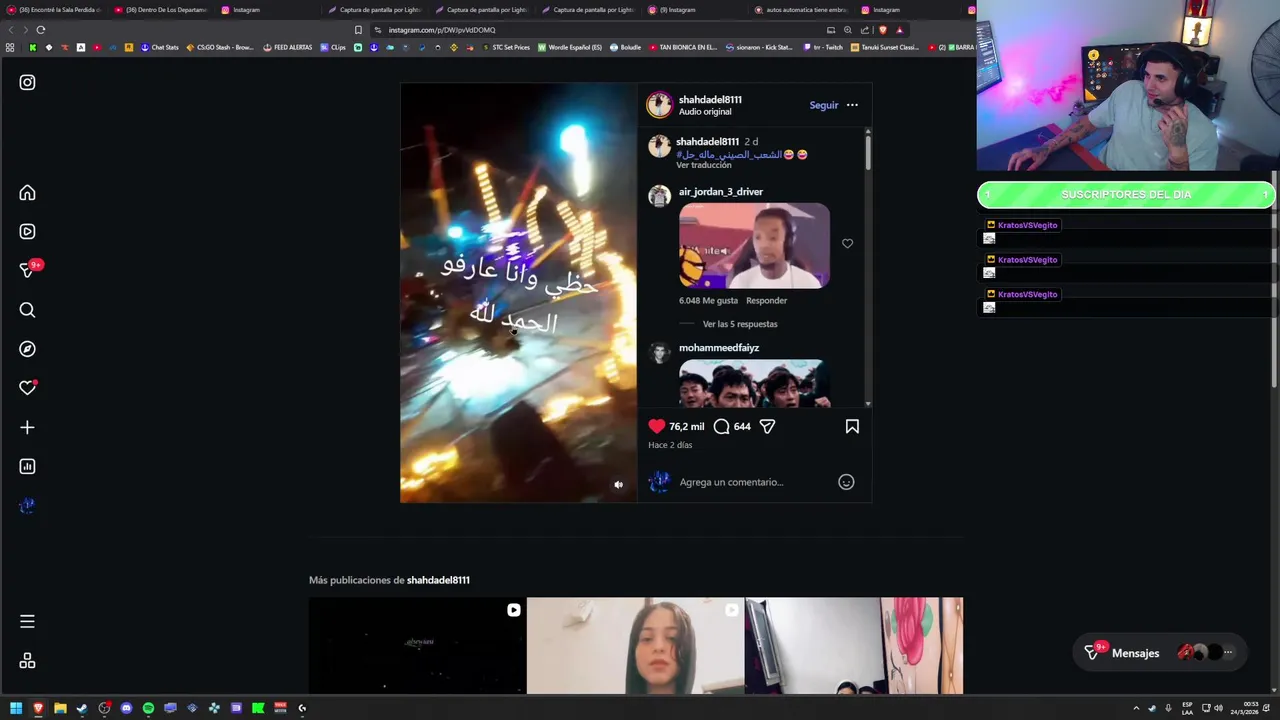
Task: Open Chat Stats bookmark
Action: 159,47
